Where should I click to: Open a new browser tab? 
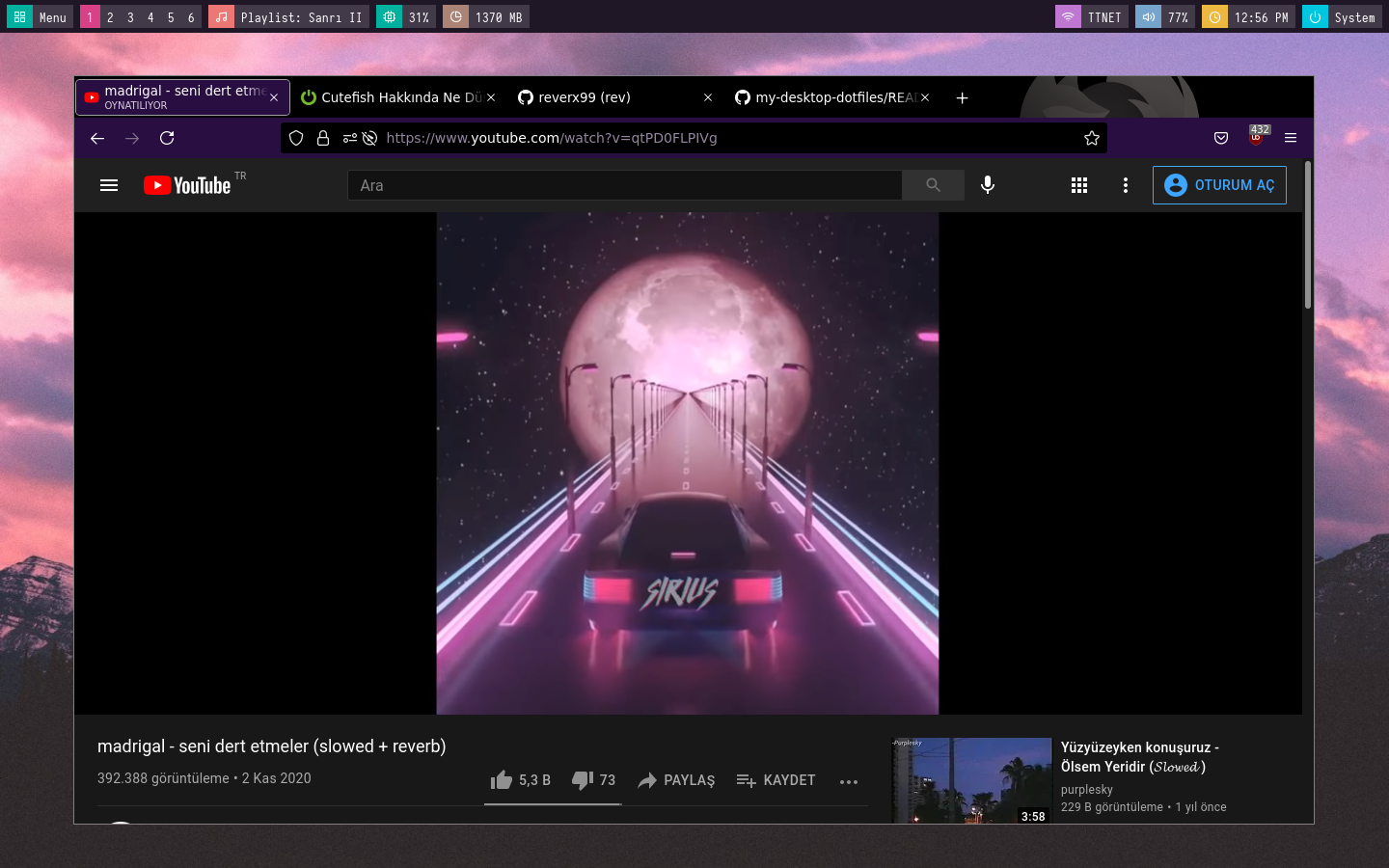[962, 97]
